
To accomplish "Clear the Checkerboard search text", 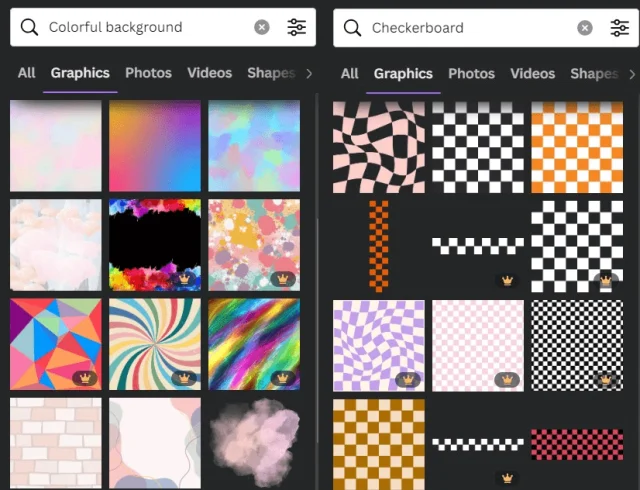I will [x=585, y=28].
